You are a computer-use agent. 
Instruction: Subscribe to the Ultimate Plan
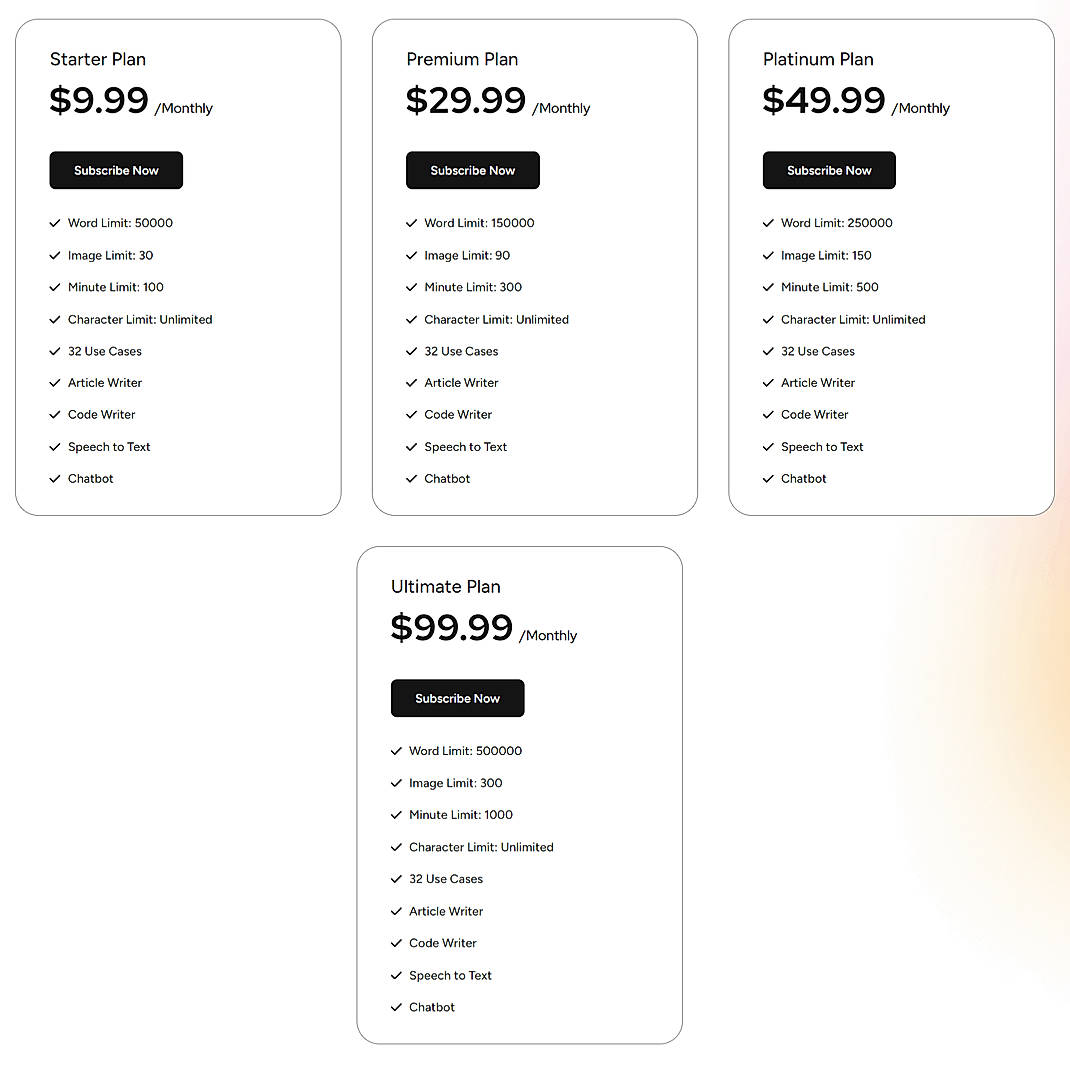click(x=457, y=698)
